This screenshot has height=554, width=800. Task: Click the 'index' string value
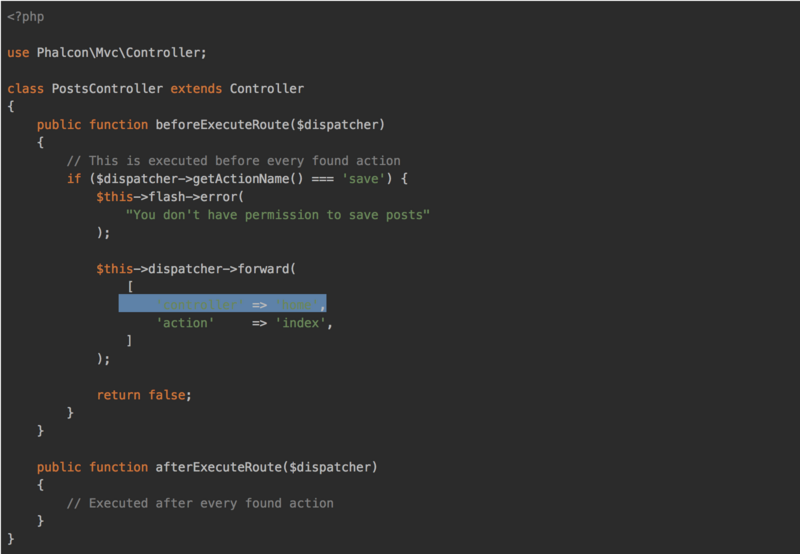pyautogui.click(x=300, y=323)
